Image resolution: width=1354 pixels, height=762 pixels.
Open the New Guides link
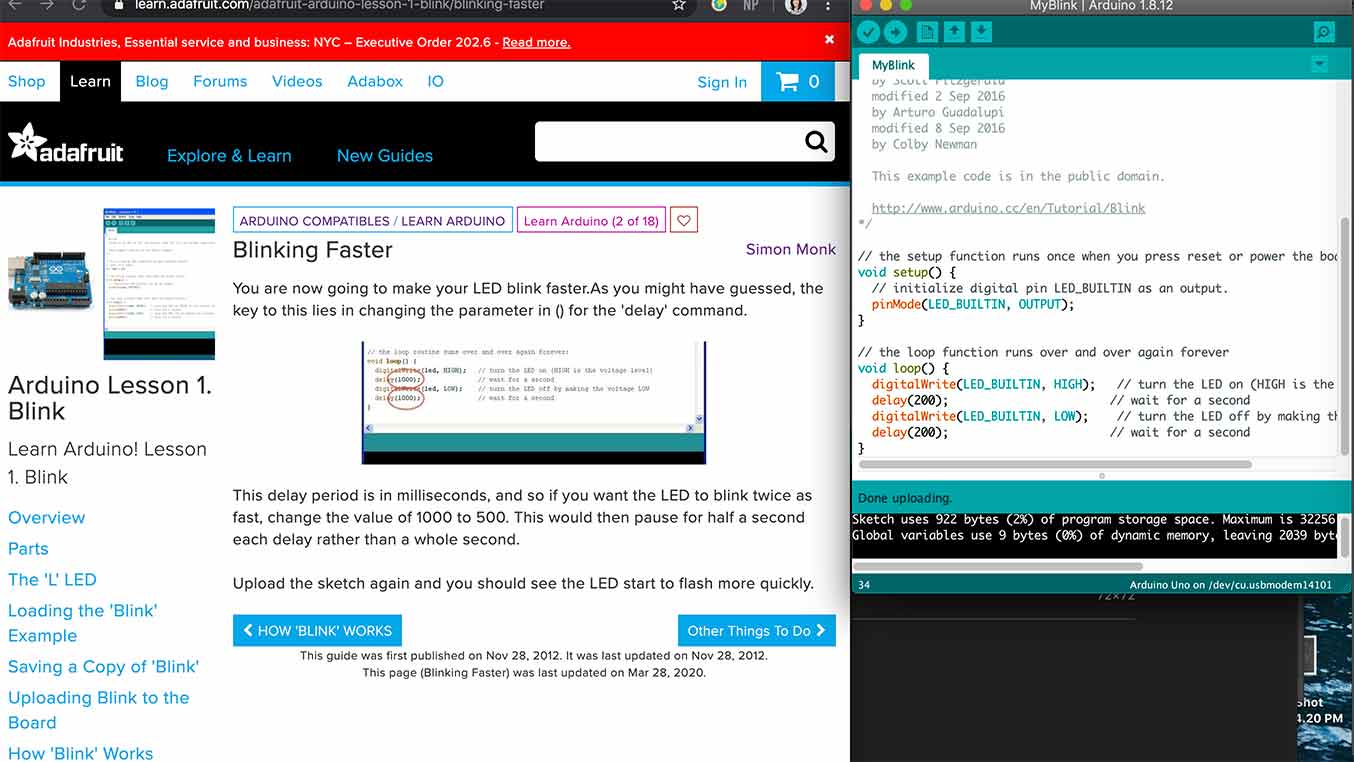pyautogui.click(x=385, y=156)
